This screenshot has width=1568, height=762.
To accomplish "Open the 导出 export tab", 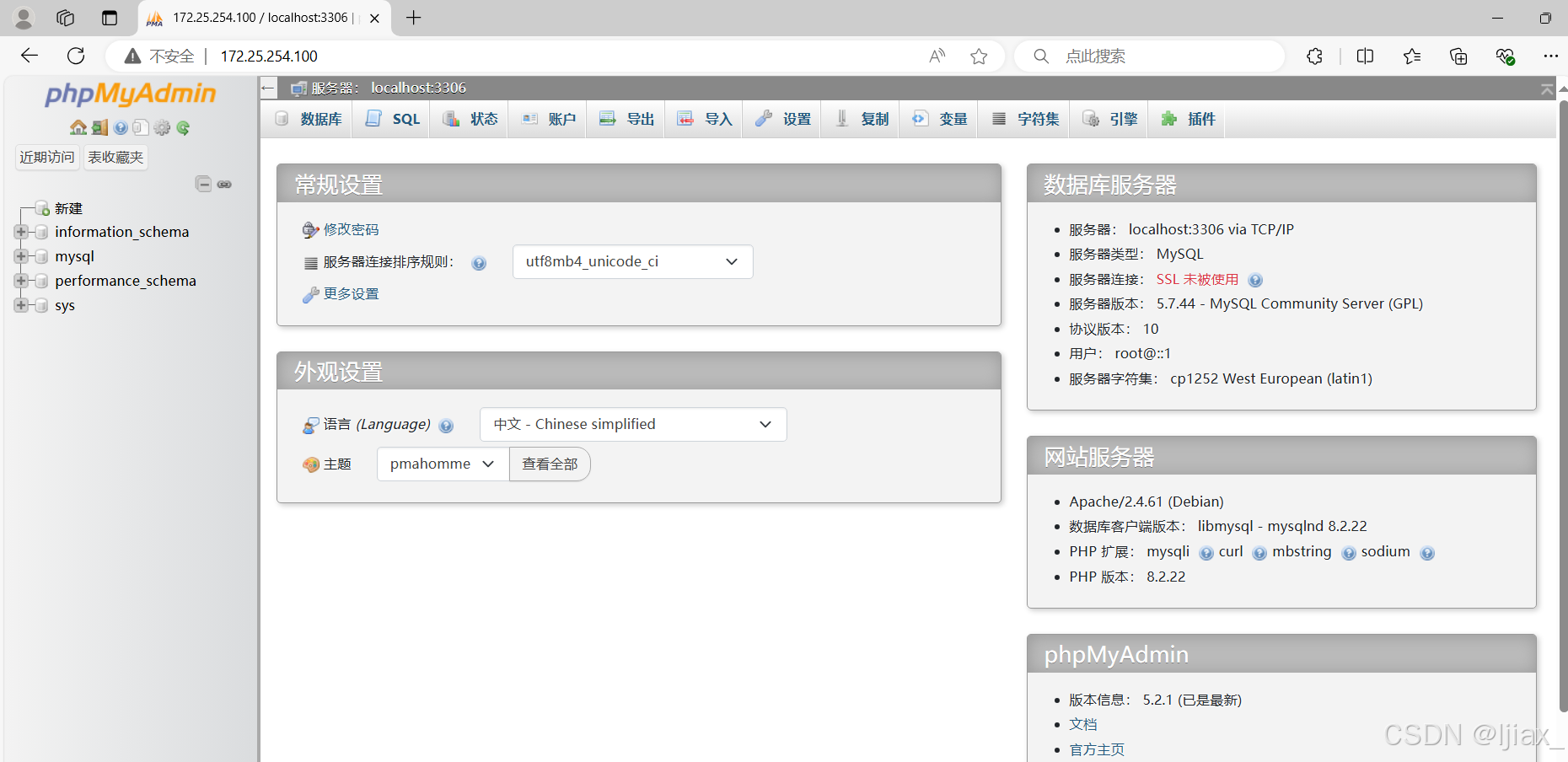I will pos(626,119).
